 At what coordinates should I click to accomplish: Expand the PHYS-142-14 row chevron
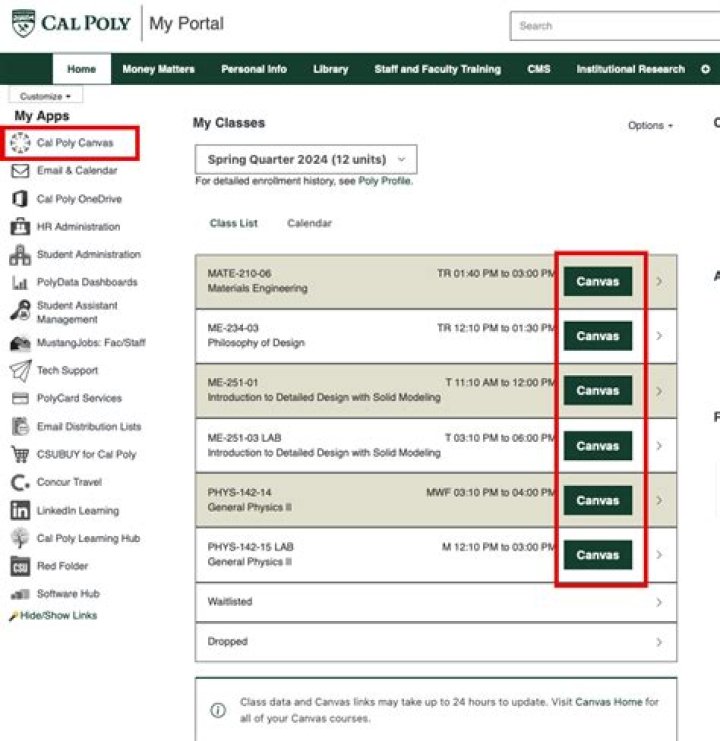click(660, 500)
